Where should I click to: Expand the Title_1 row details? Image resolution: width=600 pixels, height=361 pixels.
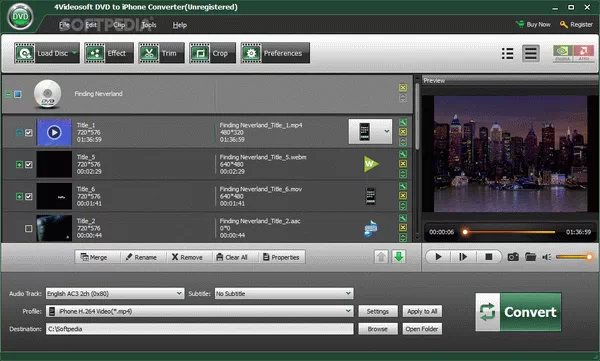[x=19, y=132]
